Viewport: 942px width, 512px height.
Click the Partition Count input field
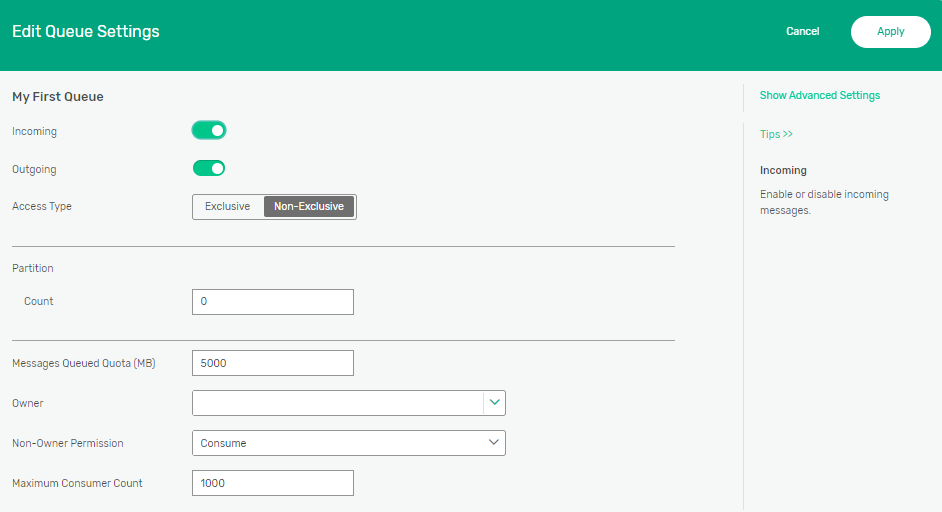pos(272,302)
